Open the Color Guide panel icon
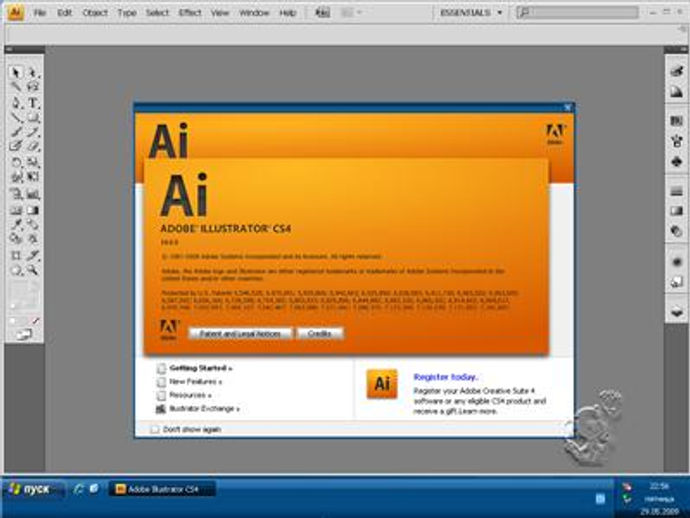 pyautogui.click(x=676, y=92)
